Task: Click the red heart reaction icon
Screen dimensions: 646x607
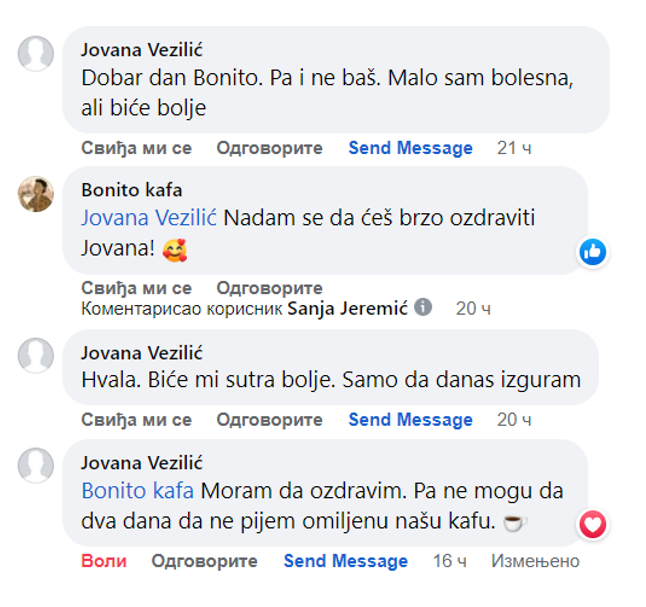Action: coord(592,524)
